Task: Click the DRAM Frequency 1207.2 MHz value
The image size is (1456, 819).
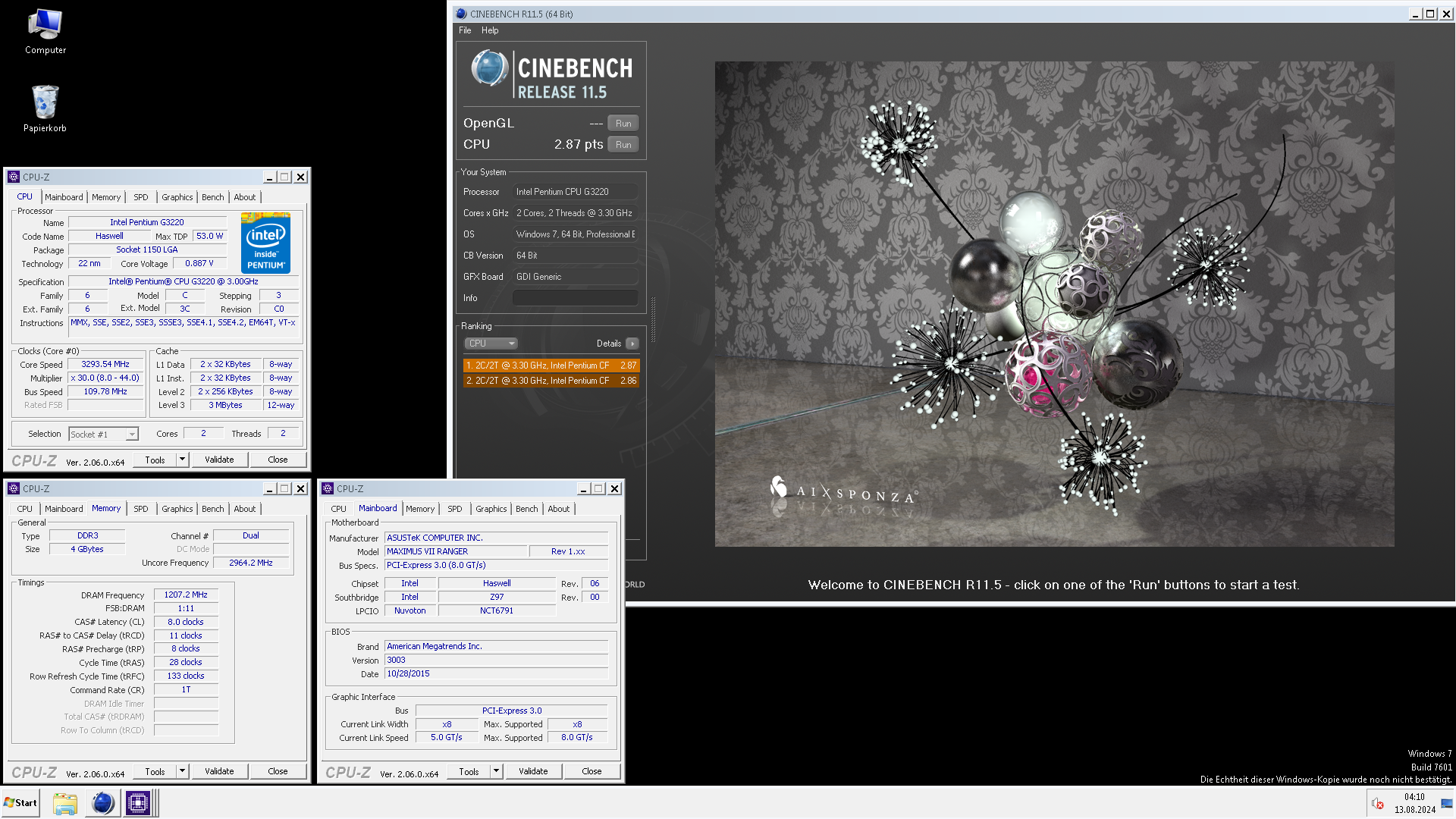Action: 186,595
